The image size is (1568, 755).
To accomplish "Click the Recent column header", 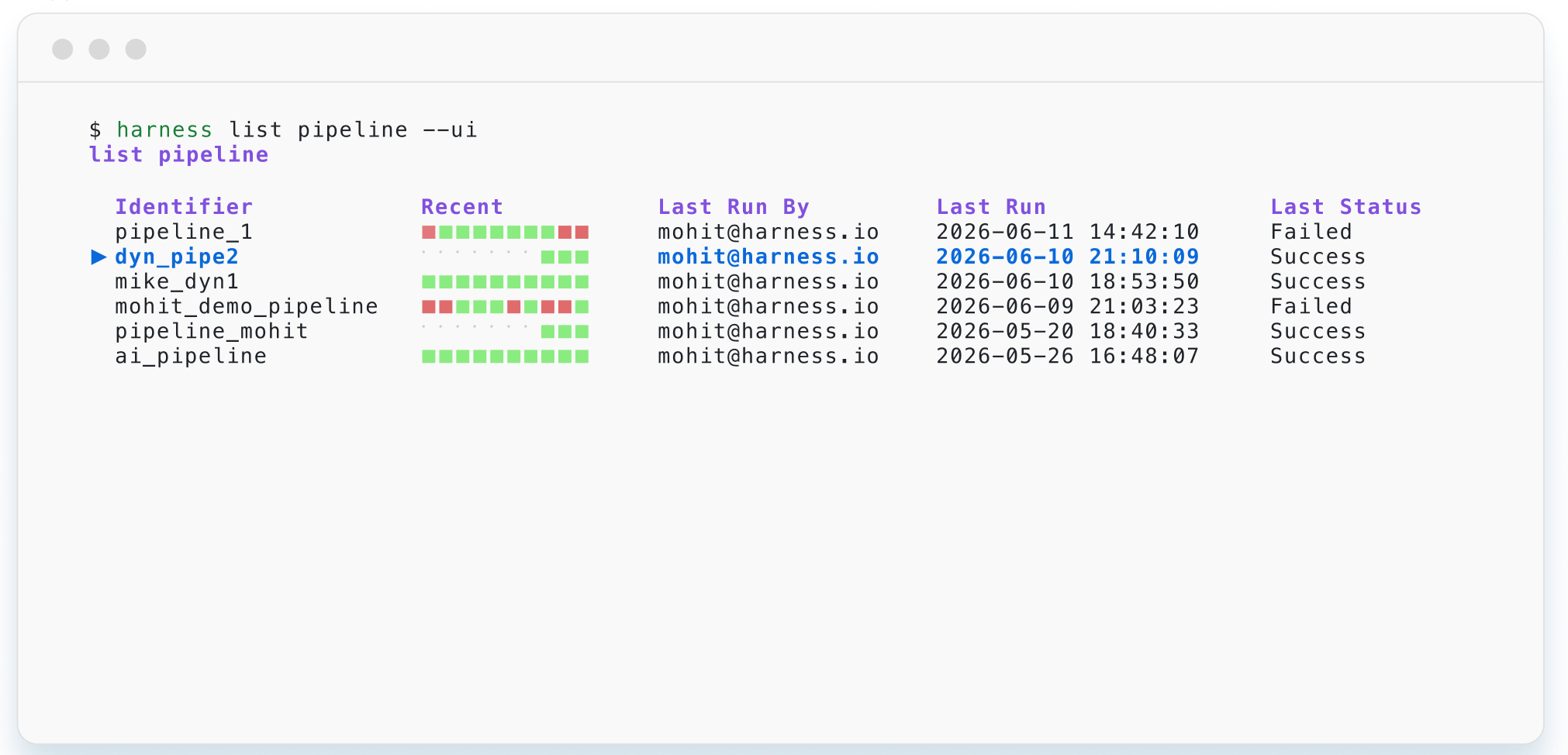I will click(462, 206).
